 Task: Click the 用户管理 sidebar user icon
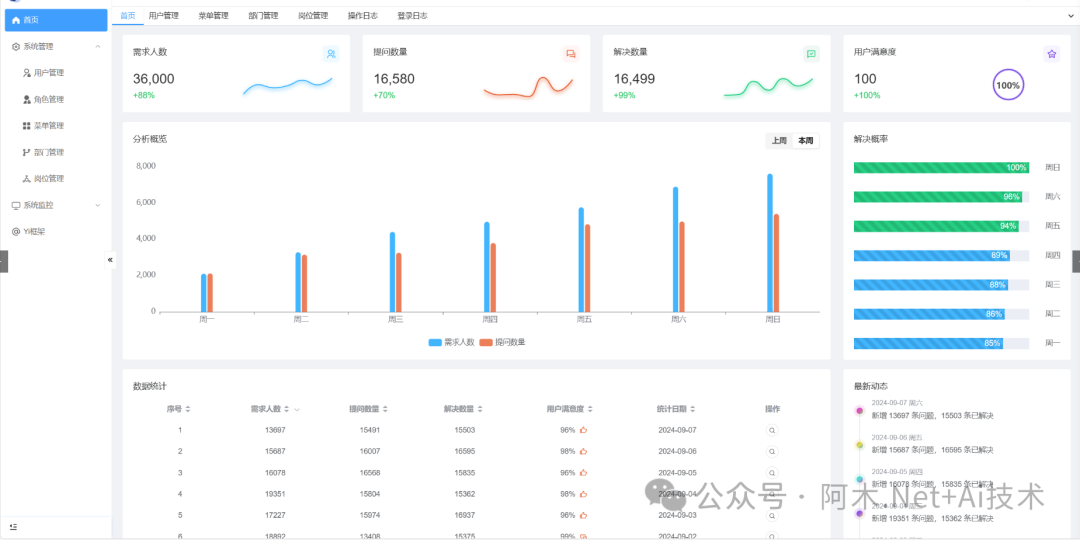[27, 72]
